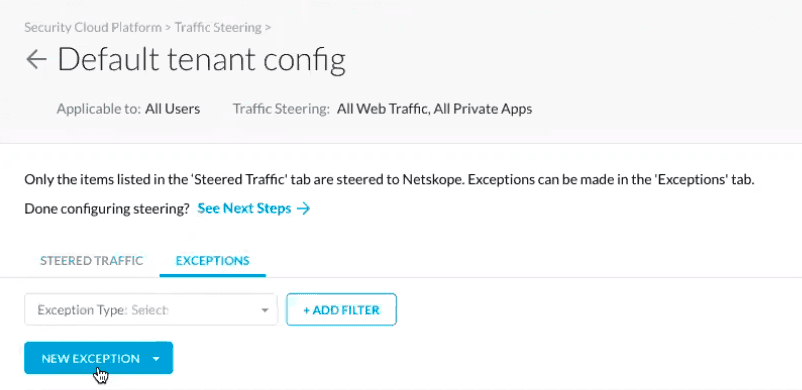
Task: Click the plus sign in Add Filter
Action: 306,310
